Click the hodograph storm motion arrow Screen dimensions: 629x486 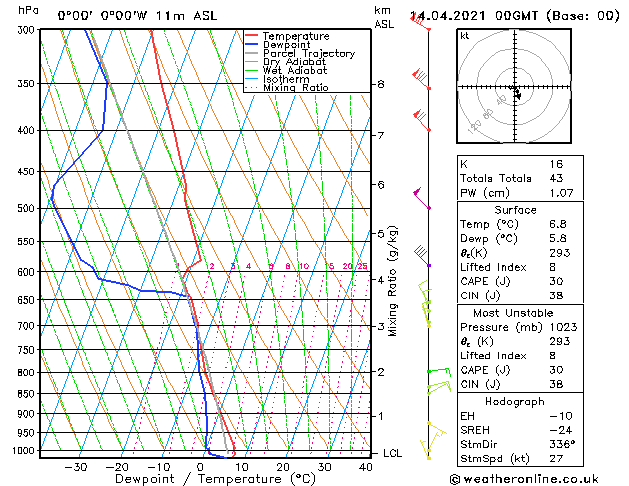point(517,94)
